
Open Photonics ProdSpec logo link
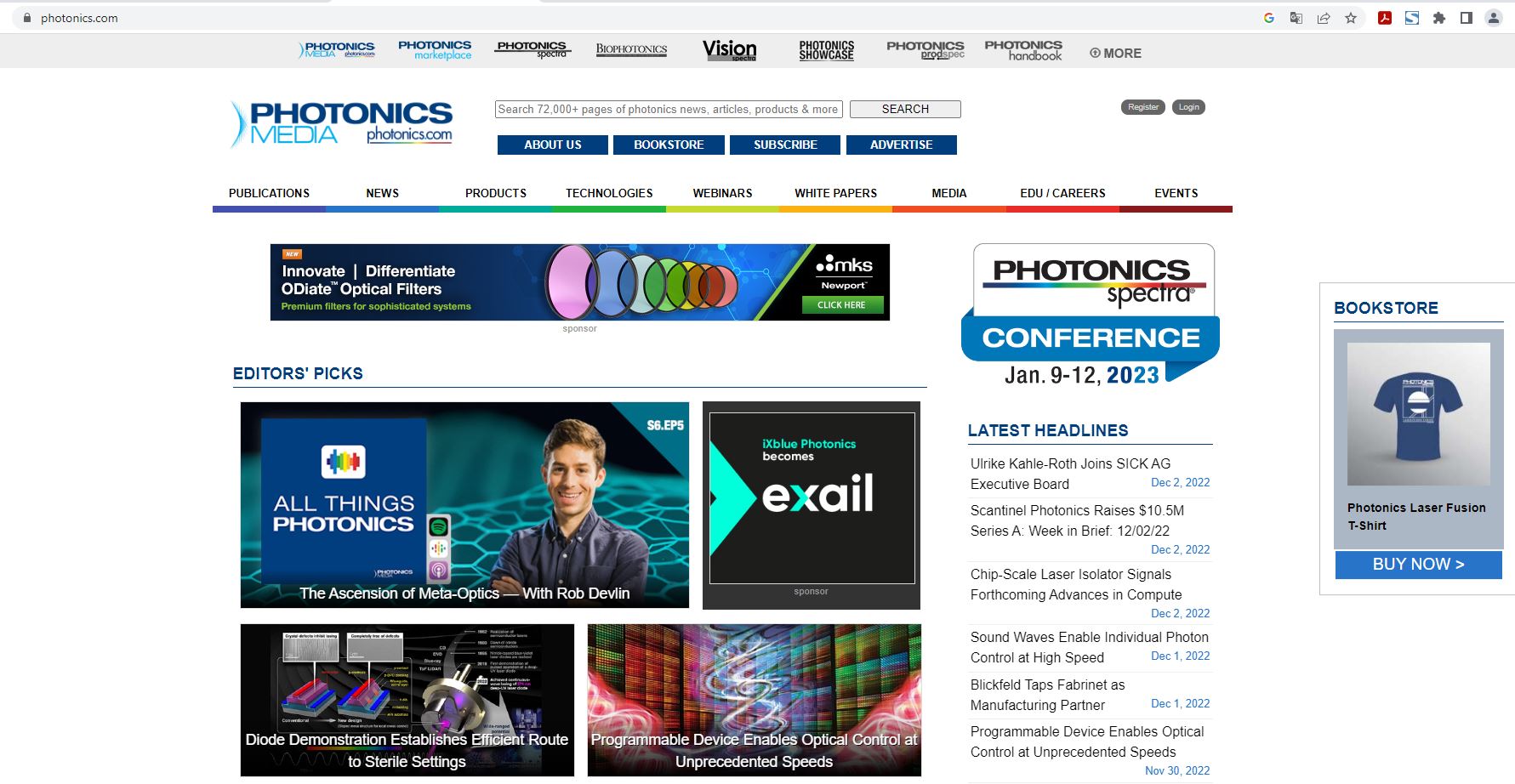pos(926,50)
